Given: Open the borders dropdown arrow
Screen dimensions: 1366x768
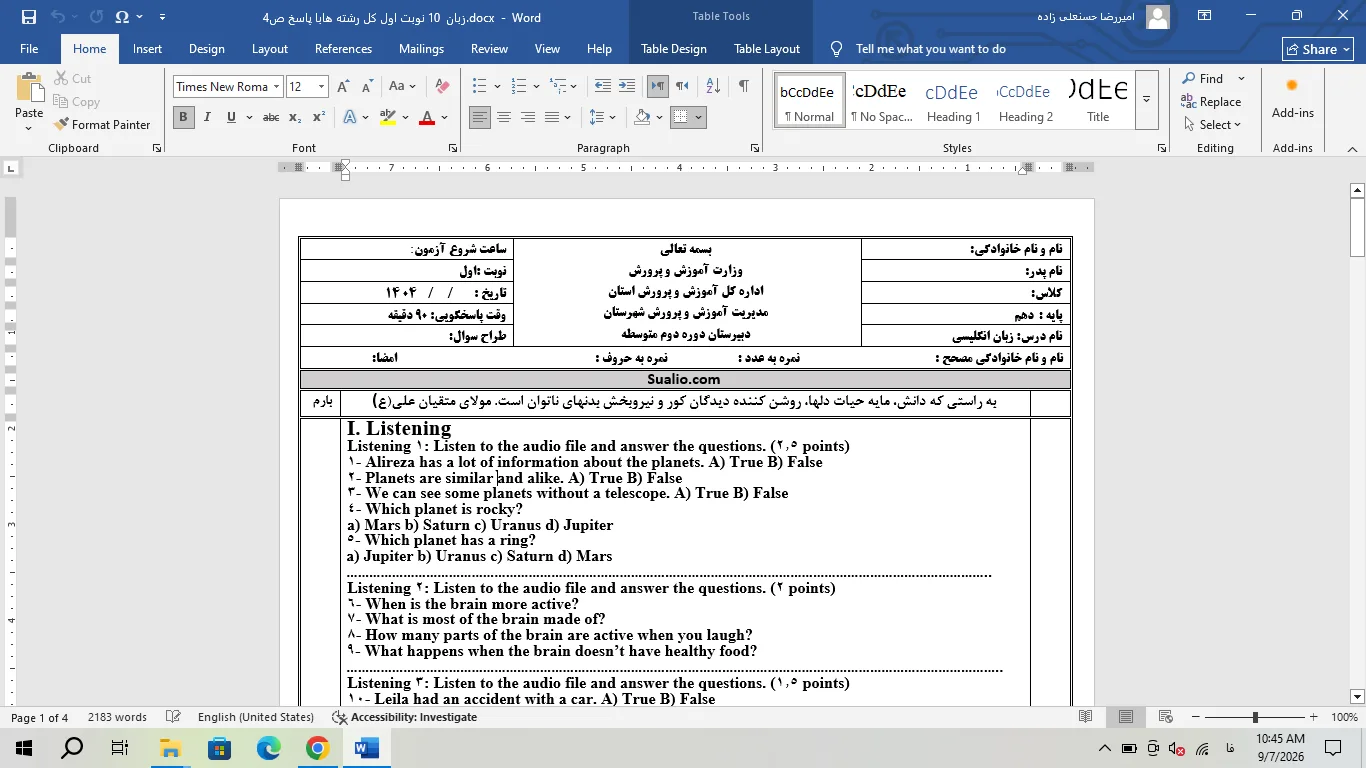Looking at the screenshot, I should (x=699, y=118).
